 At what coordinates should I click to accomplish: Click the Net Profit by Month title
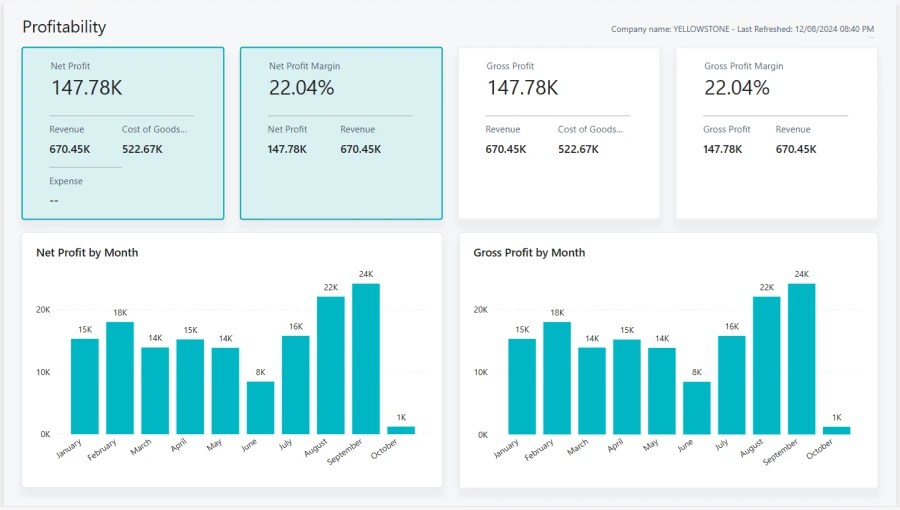pyautogui.click(x=87, y=253)
